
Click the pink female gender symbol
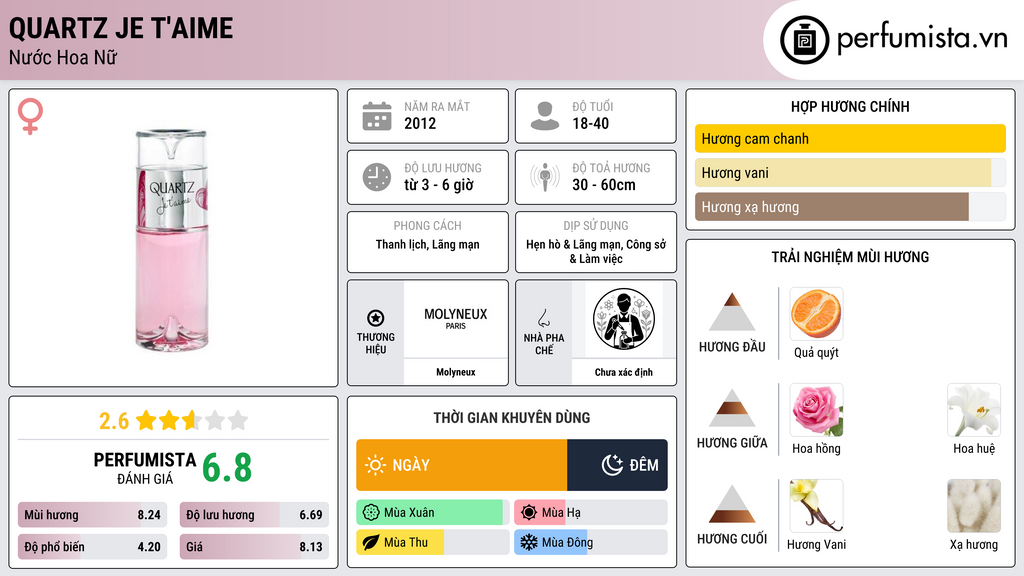[x=30, y=116]
